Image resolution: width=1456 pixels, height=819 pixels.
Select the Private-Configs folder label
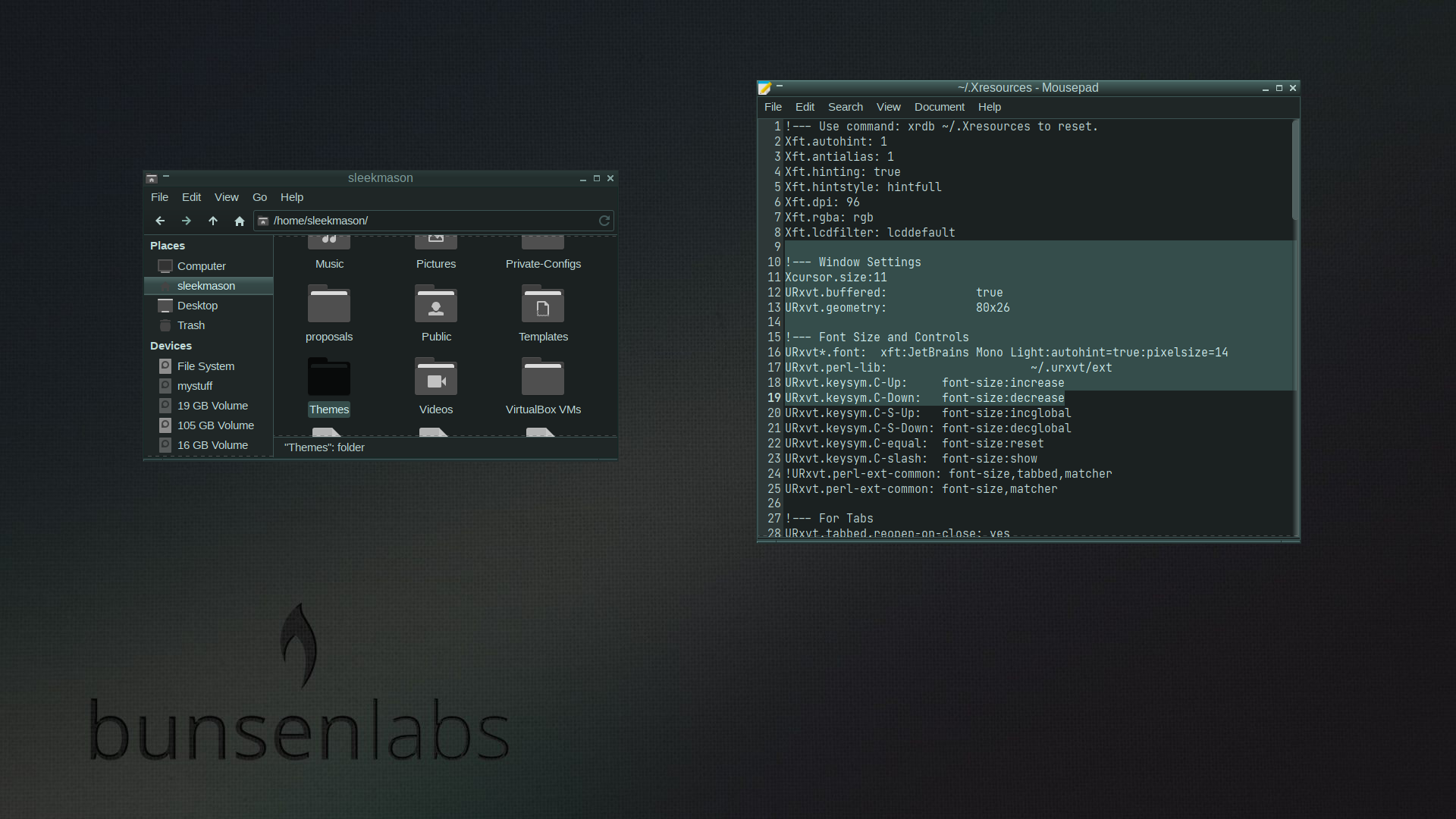(543, 264)
